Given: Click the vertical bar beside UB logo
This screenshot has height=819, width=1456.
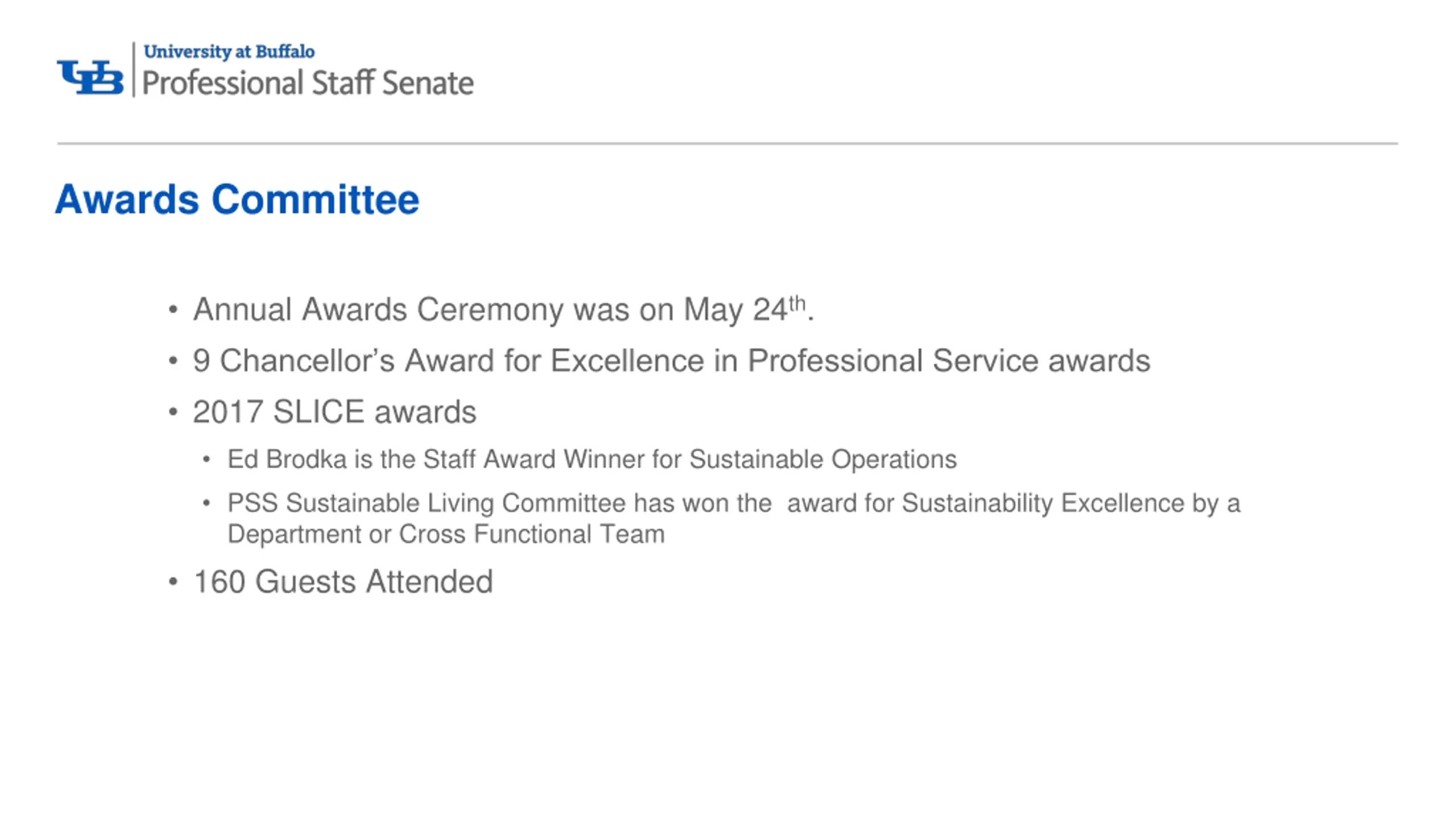Looking at the screenshot, I should [x=134, y=69].
